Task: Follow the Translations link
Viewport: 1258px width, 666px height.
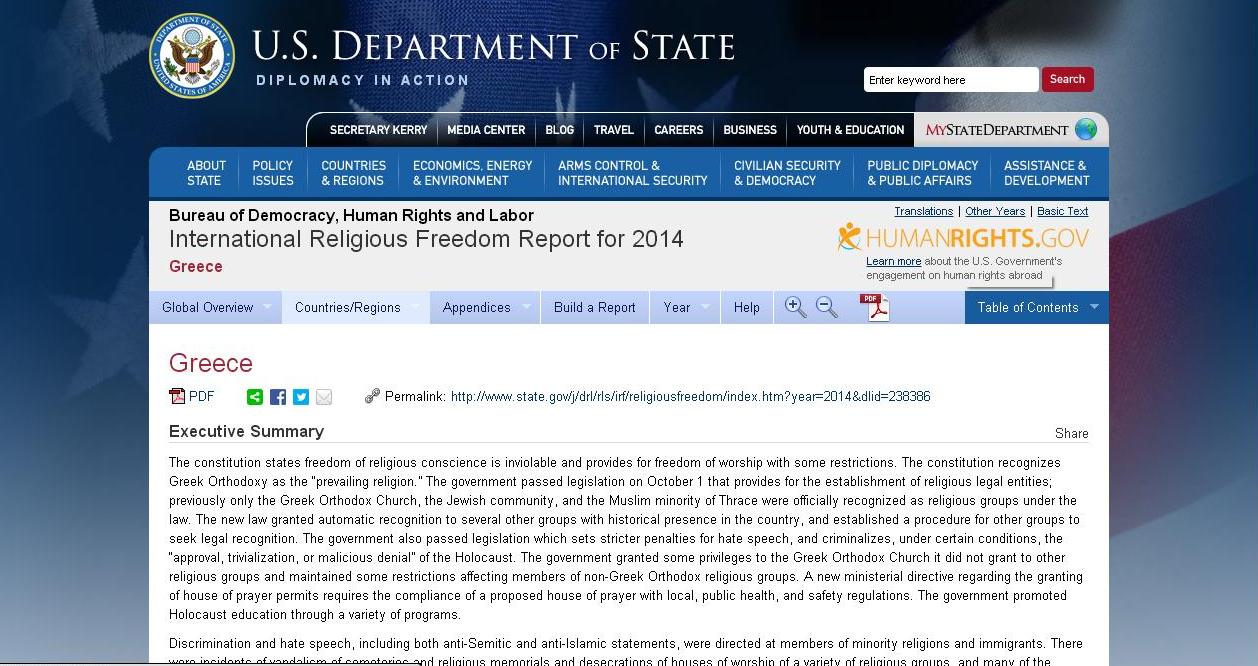Action: (923, 211)
